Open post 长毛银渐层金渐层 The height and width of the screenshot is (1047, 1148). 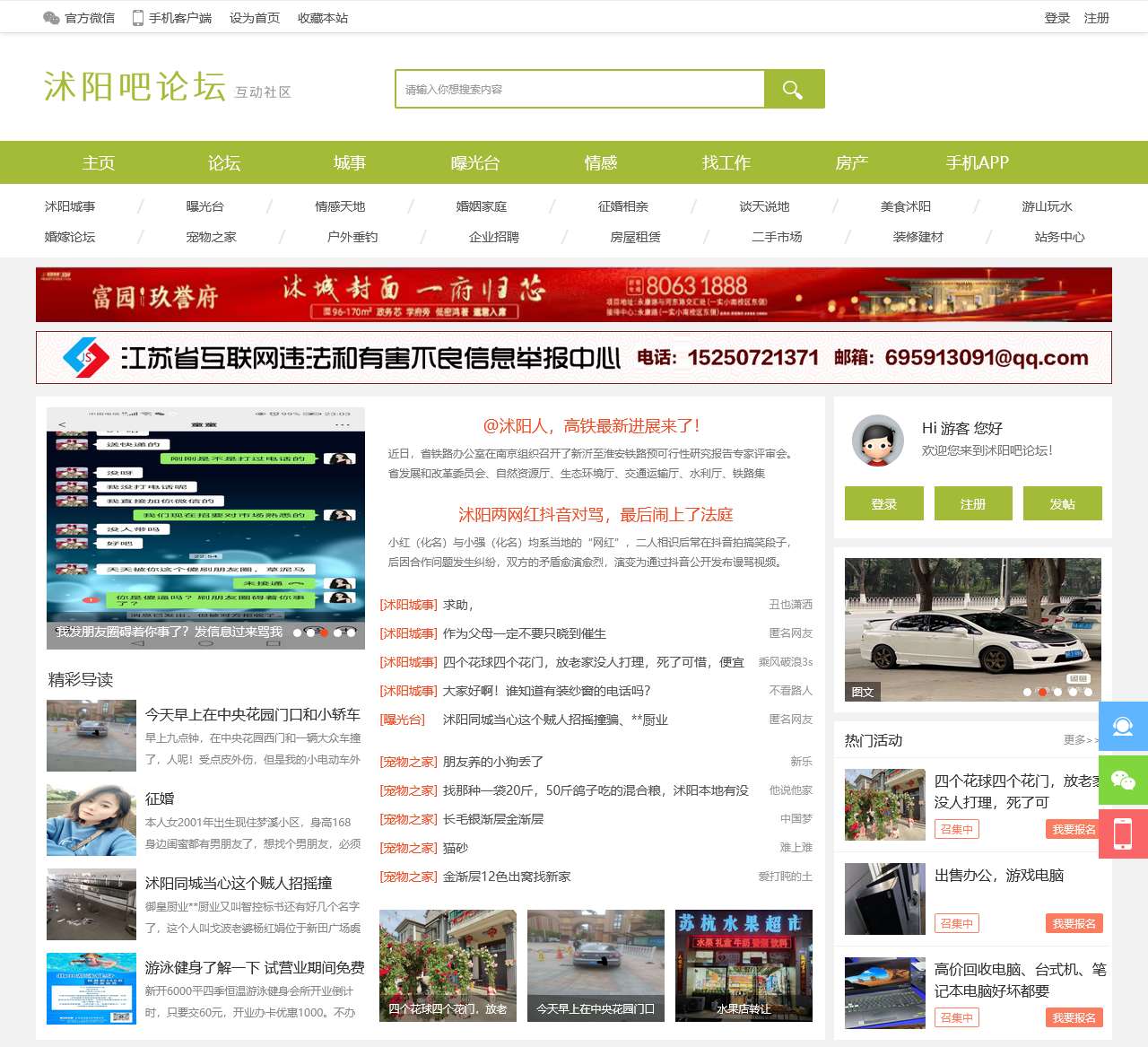(x=493, y=819)
